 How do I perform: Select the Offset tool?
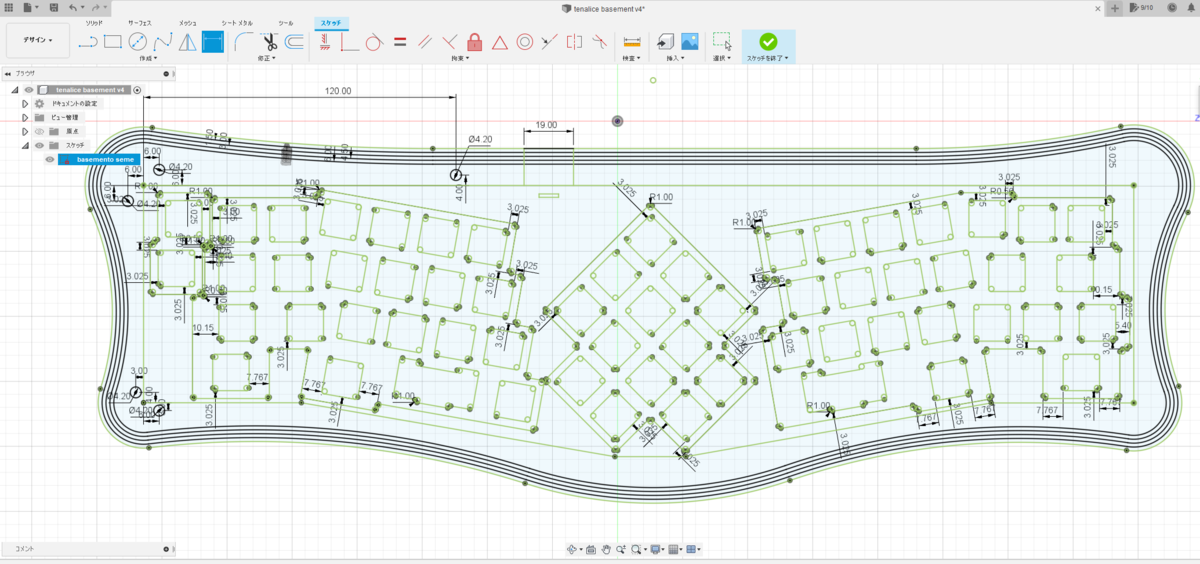(x=294, y=42)
